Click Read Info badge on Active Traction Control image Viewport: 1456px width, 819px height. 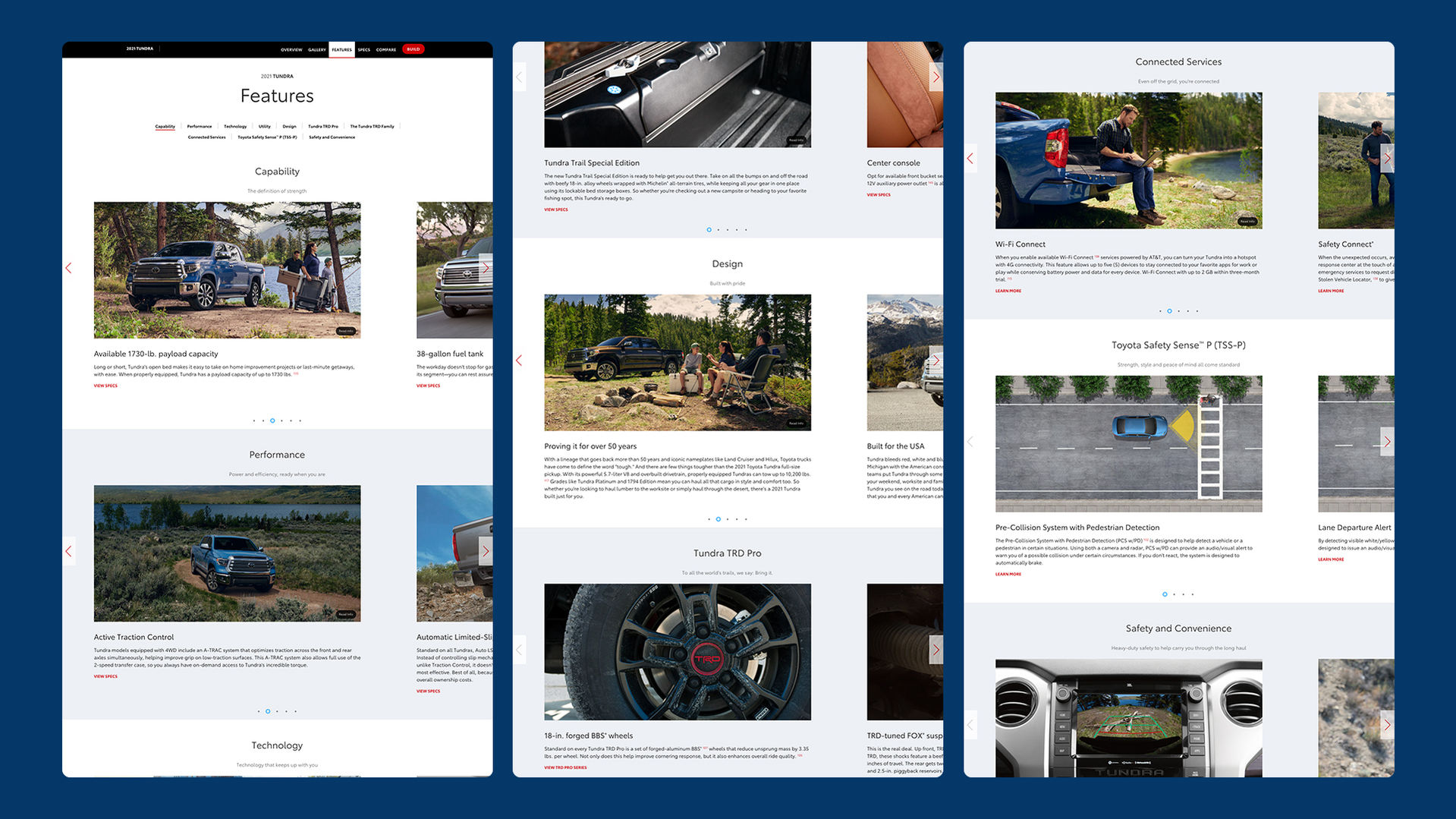[x=346, y=614]
